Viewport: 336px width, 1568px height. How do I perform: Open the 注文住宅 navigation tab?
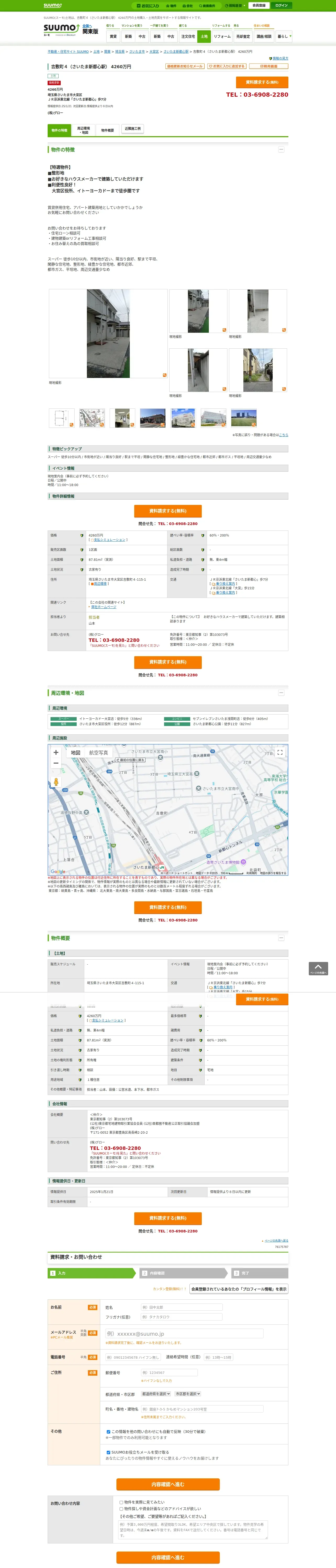pos(188,37)
